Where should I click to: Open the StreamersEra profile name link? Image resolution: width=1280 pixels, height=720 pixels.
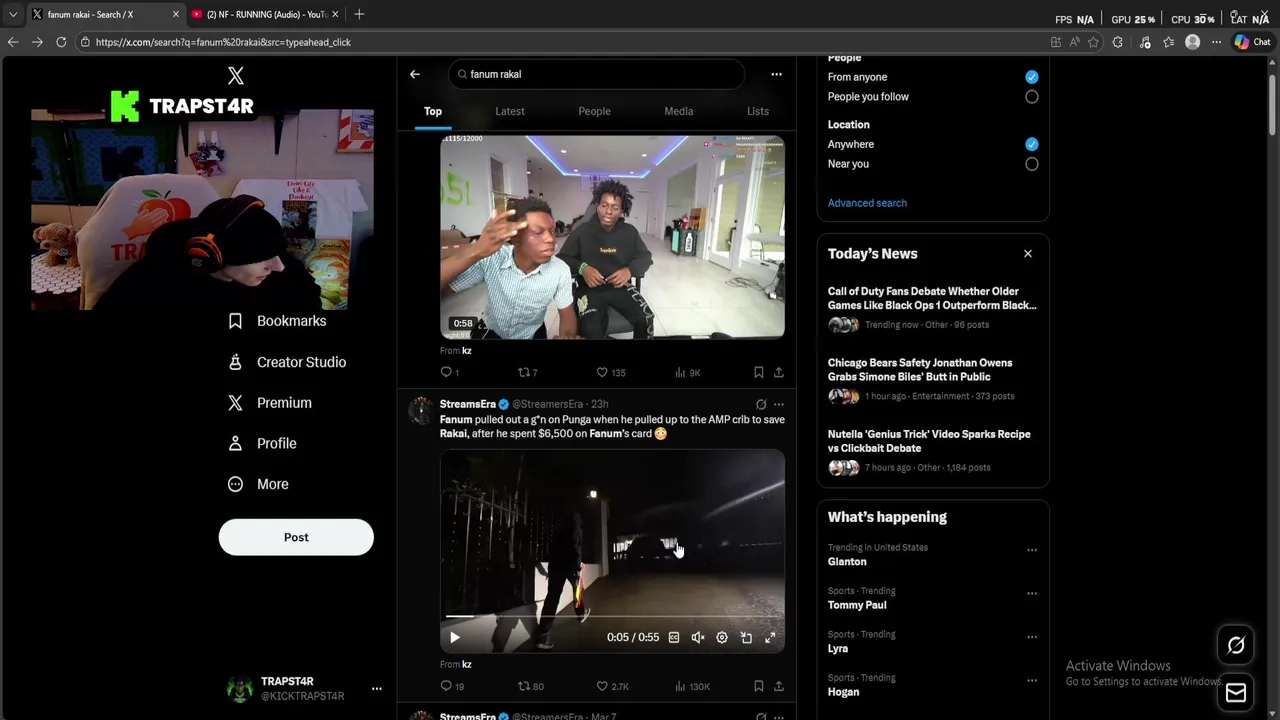[x=468, y=404]
